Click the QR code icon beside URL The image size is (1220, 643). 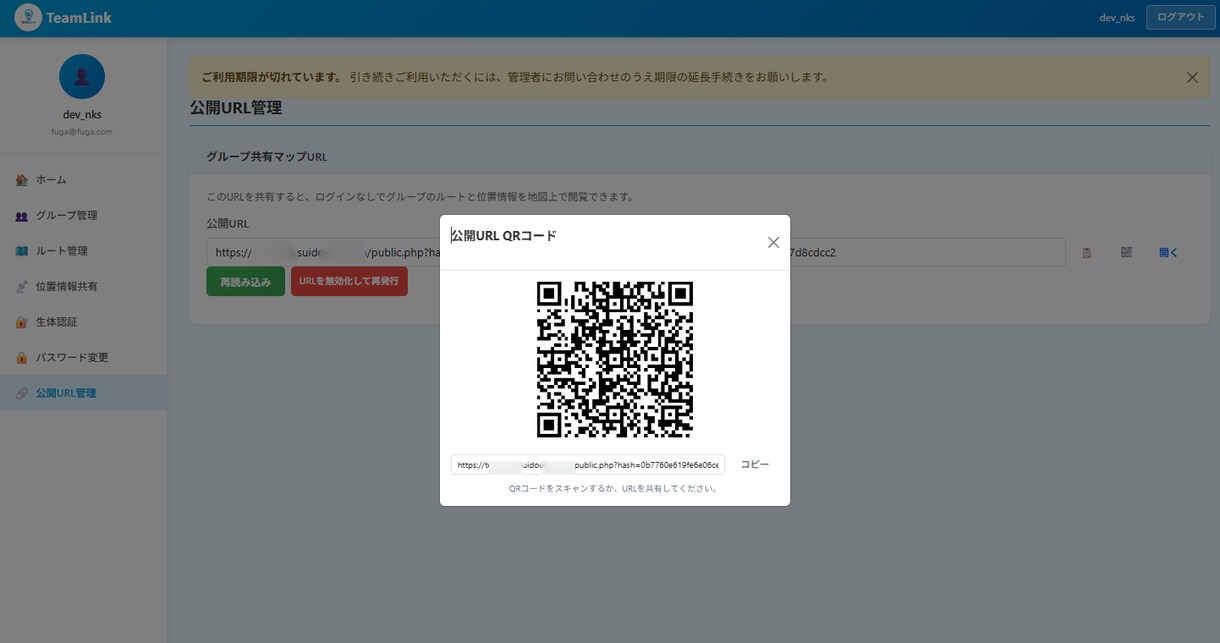pos(1126,253)
